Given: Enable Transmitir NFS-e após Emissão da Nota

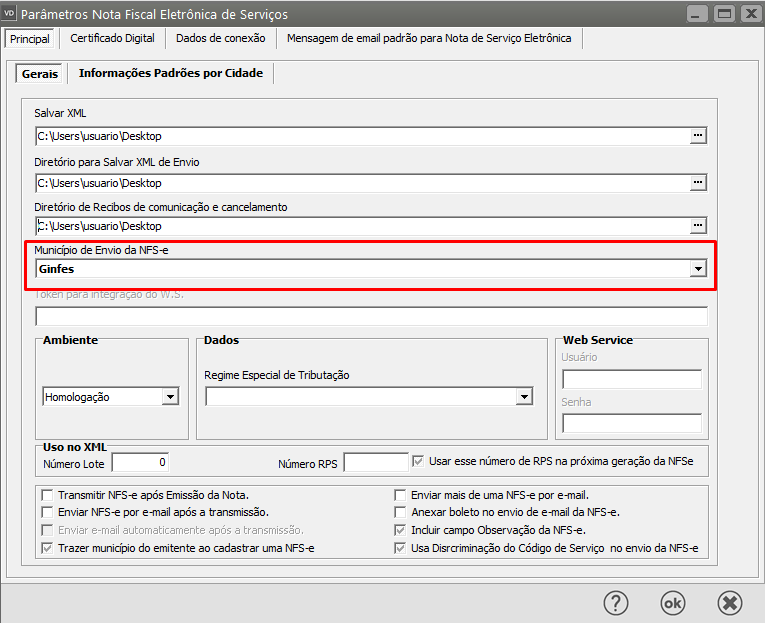Looking at the screenshot, I should pyautogui.click(x=47, y=495).
